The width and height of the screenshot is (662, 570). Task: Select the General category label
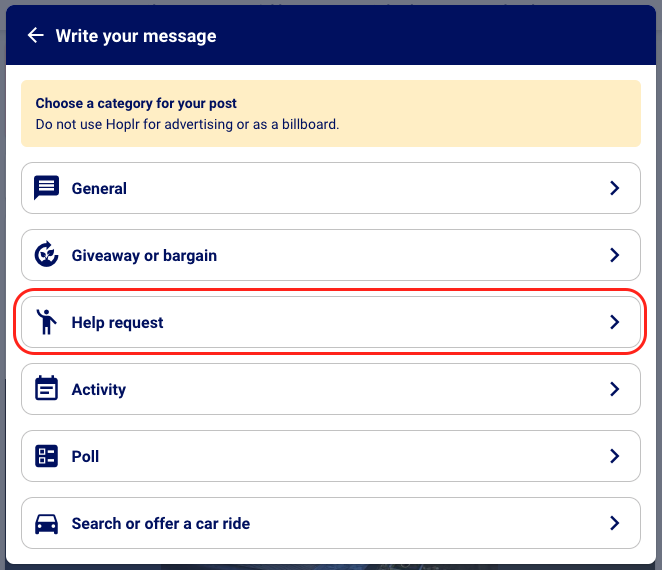click(x=99, y=188)
